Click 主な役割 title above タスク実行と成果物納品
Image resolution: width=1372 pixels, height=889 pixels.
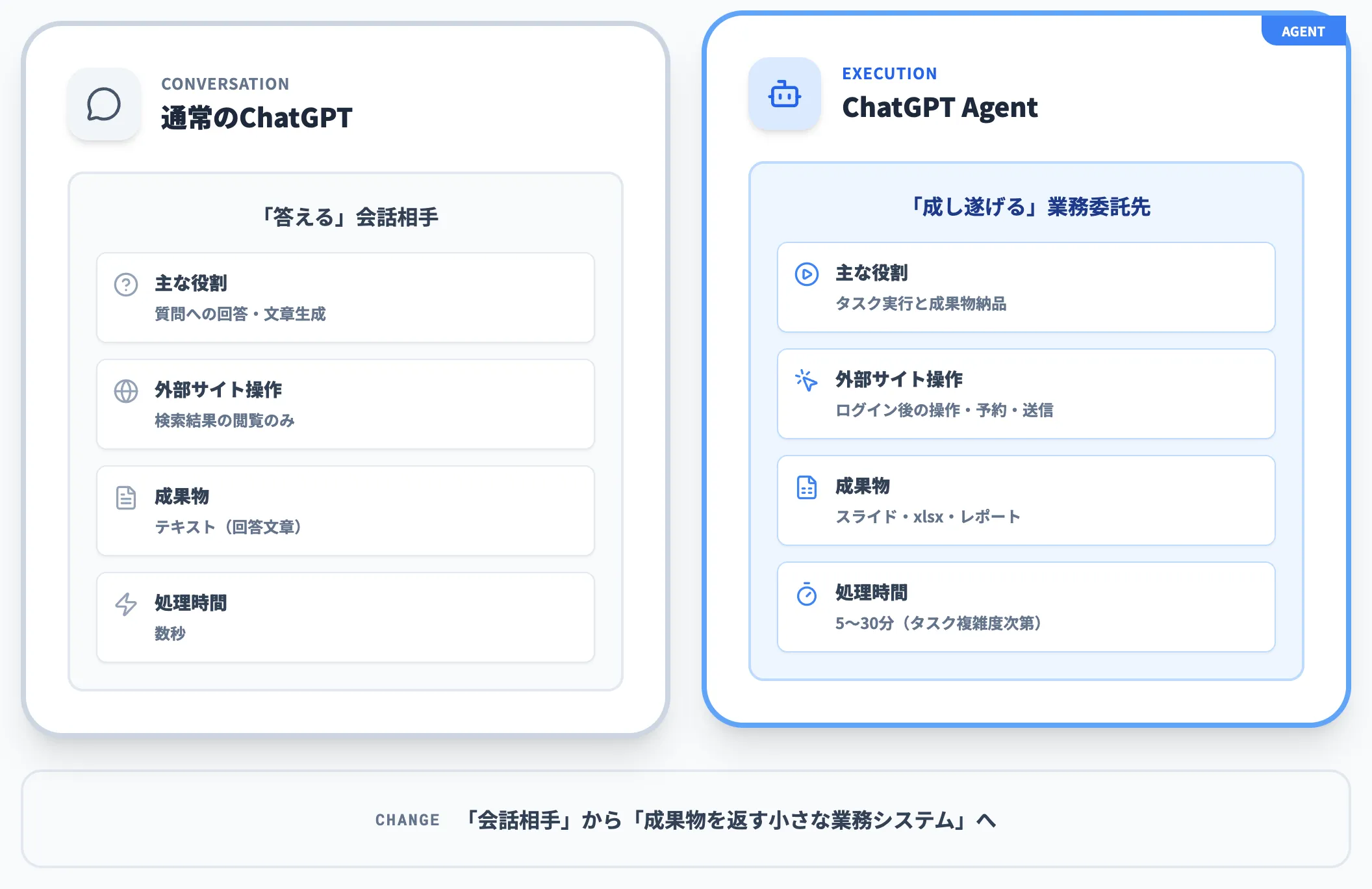coord(872,273)
